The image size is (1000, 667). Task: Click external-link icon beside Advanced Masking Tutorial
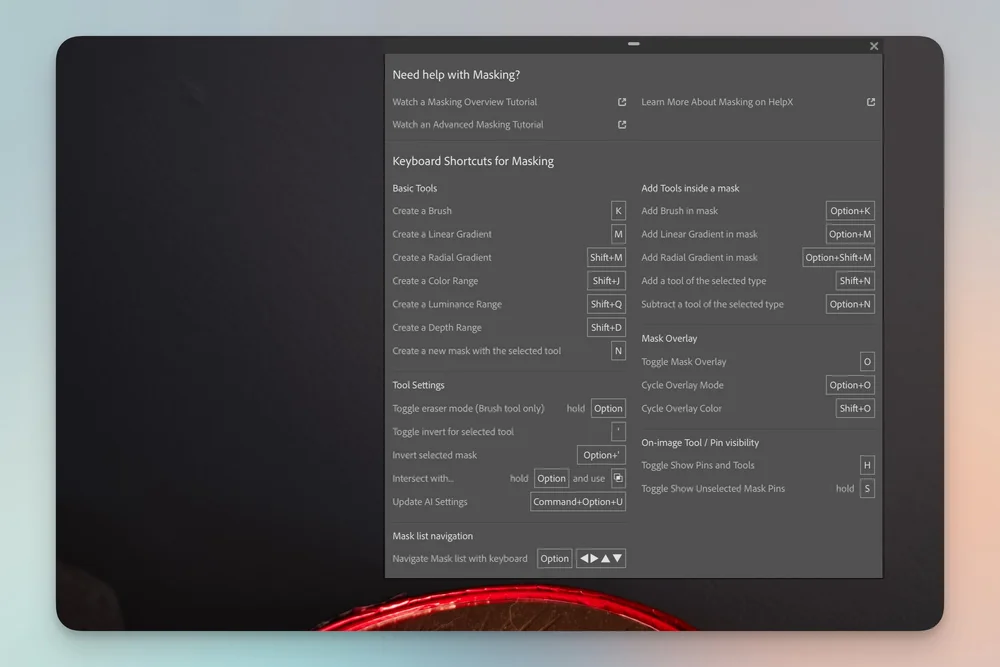[x=622, y=125]
